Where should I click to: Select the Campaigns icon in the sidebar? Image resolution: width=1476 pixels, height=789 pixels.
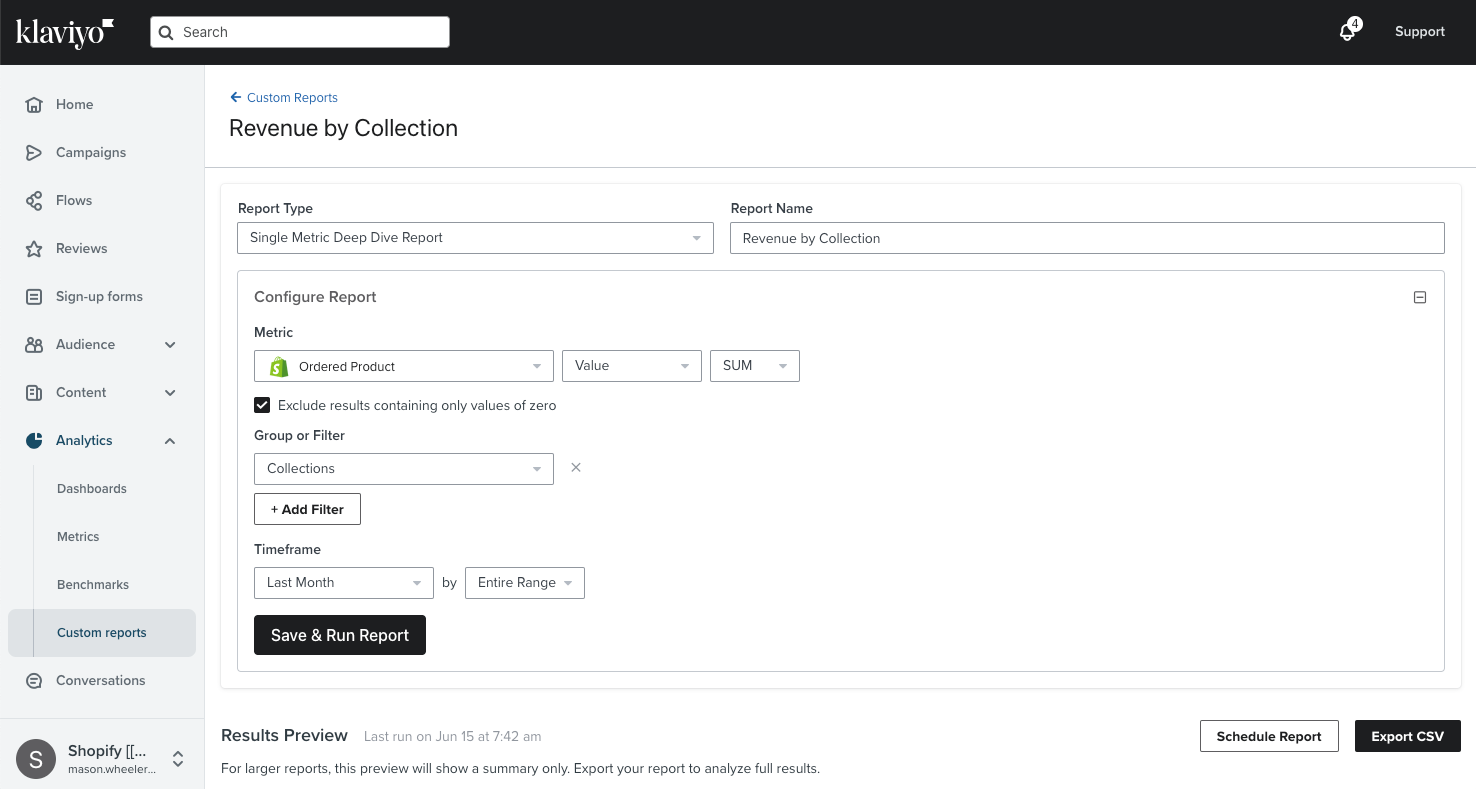[33, 152]
